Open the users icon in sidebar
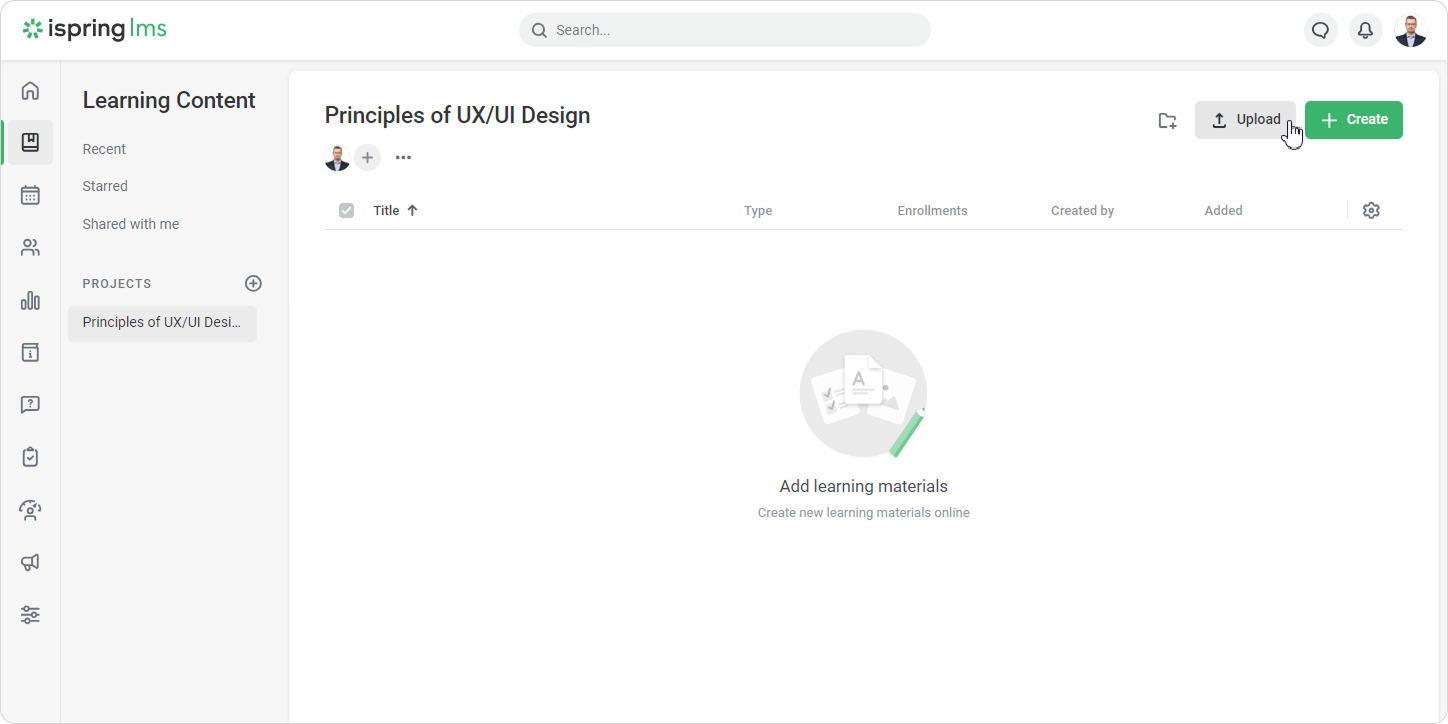Image resolution: width=1448 pixels, height=724 pixels. (30, 248)
